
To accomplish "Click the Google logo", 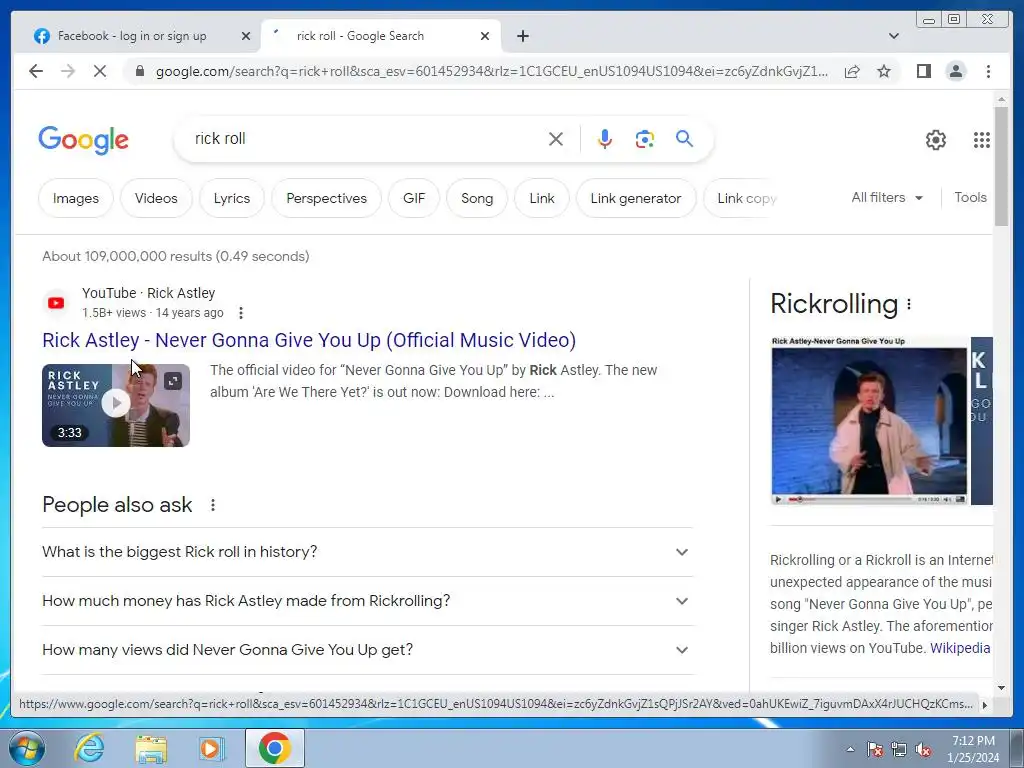I will 84,140.
